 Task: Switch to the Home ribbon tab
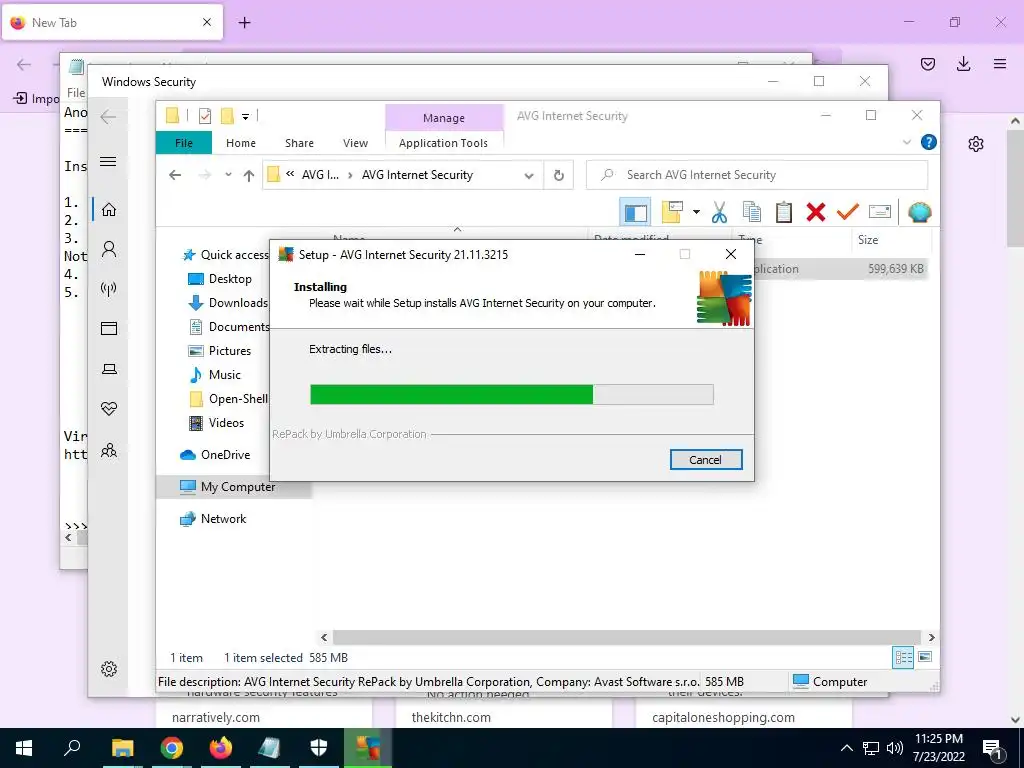(x=240, y=143)
